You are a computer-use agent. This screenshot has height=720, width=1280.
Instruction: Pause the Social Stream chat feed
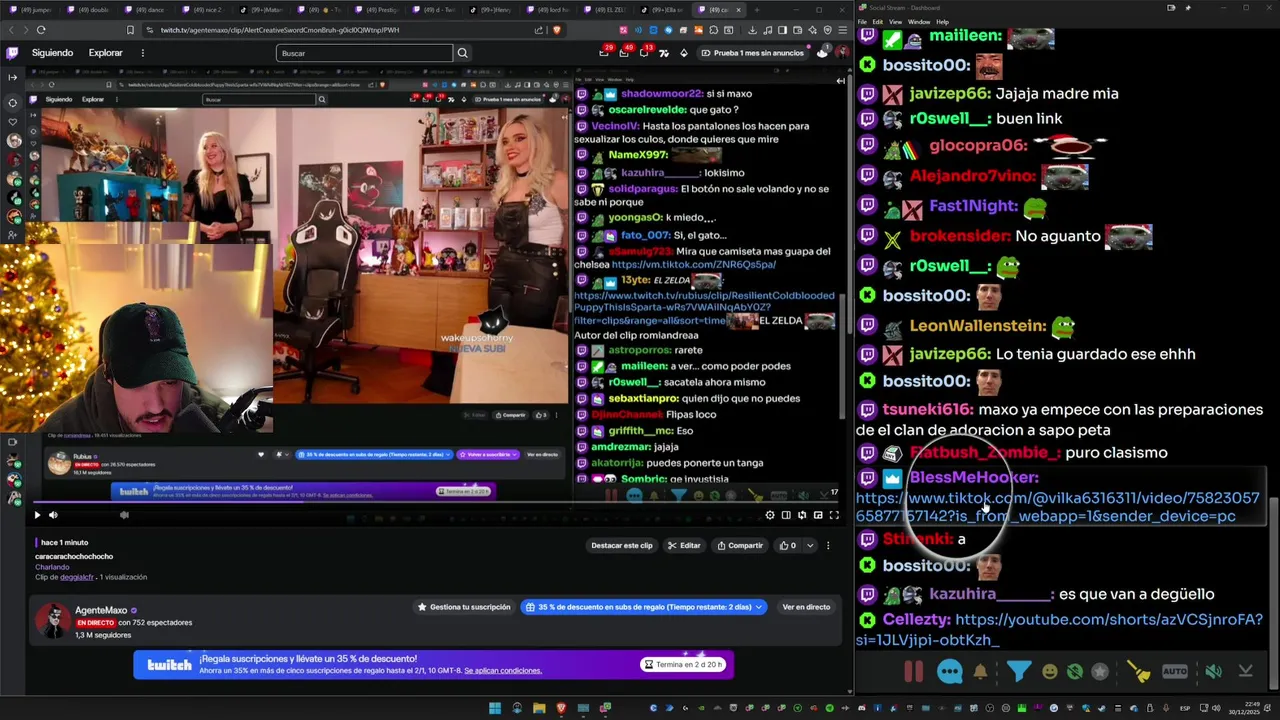[x=914, y=671]
